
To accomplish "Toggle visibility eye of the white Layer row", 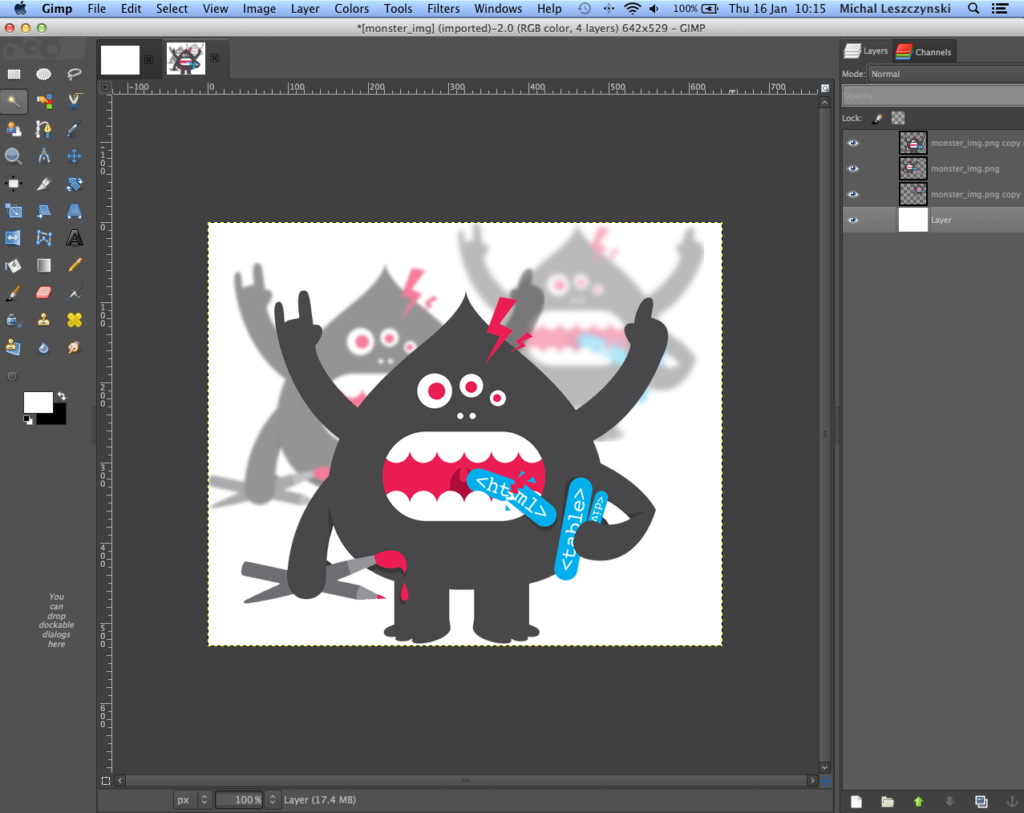I will (853, 220).
